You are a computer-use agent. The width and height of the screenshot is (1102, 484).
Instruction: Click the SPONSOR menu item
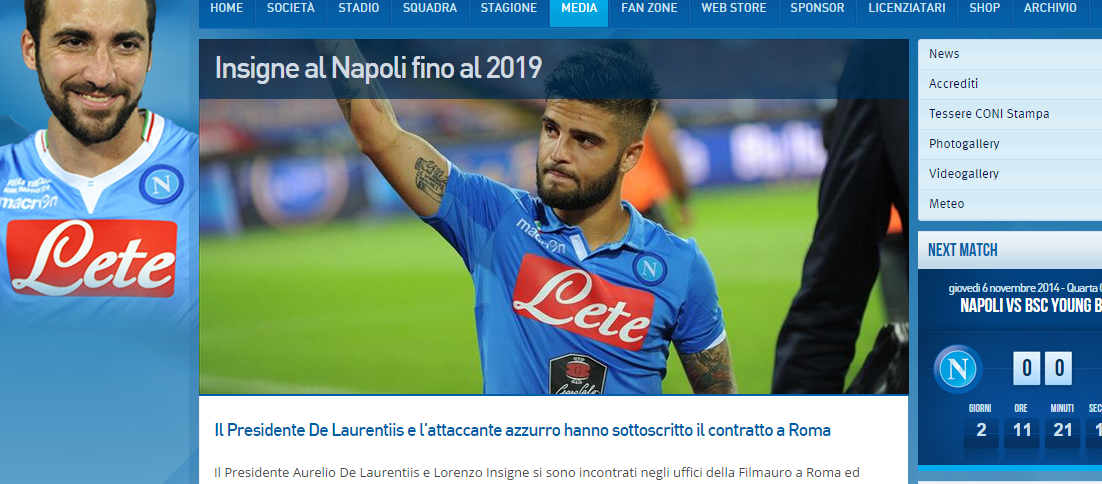click(817, 9)
